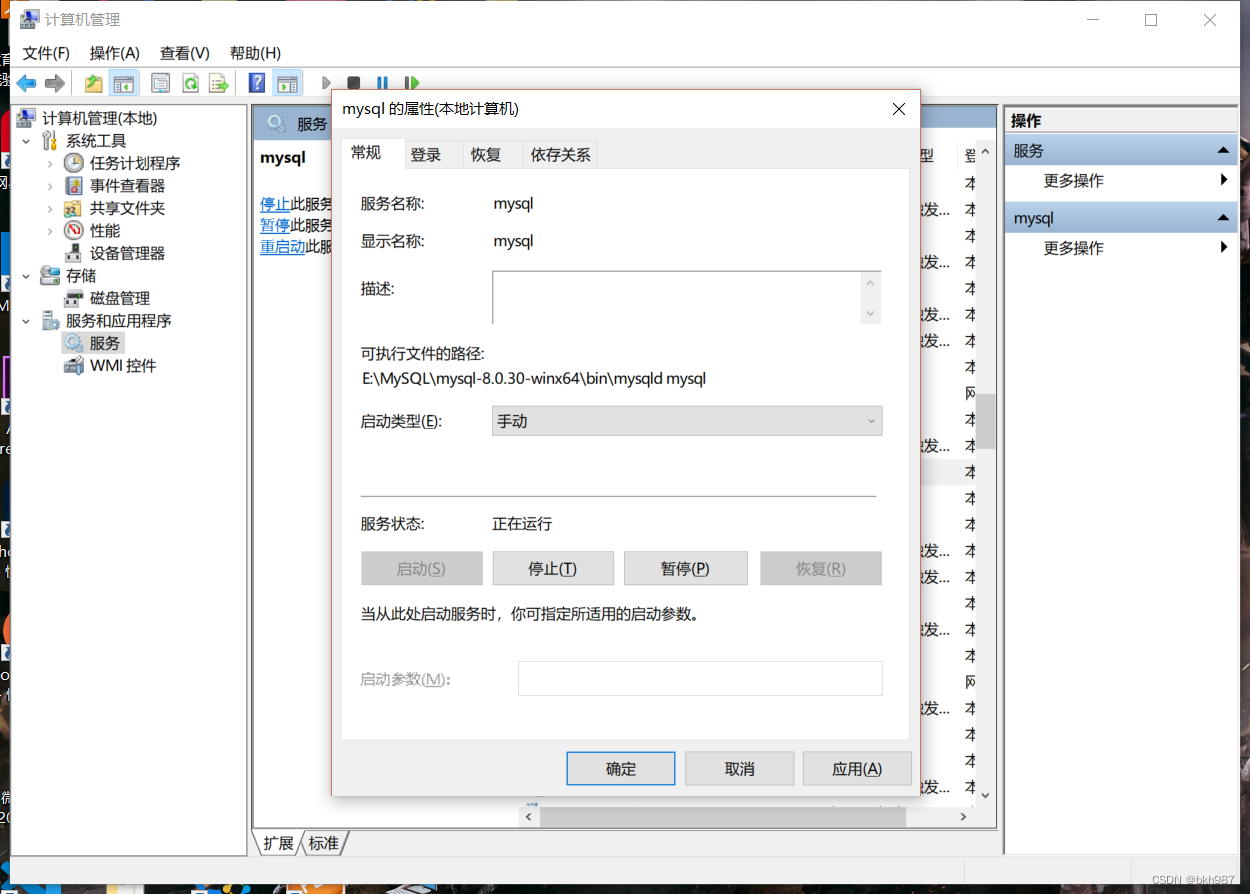Select Shared Folders (共享文件夹) tree item
The image size is (1250, 894).
(x=127, y=208)
